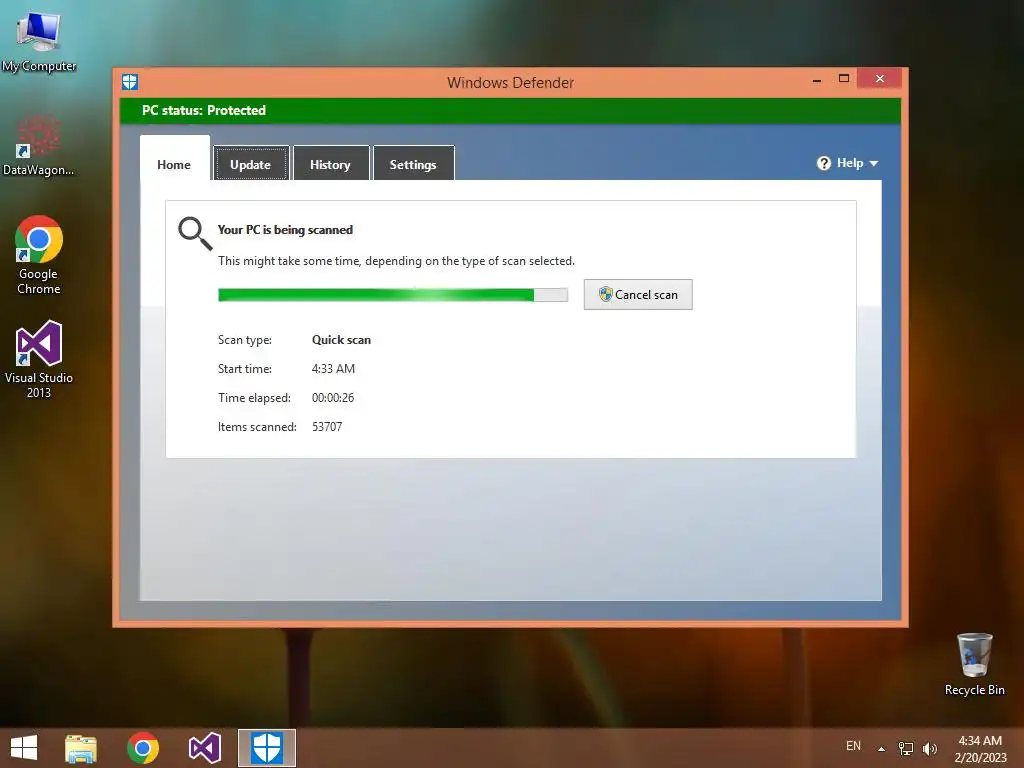Click the green scan progress bar
The height and width of the screenshot is (768, 1024).
tap(392, 295)
